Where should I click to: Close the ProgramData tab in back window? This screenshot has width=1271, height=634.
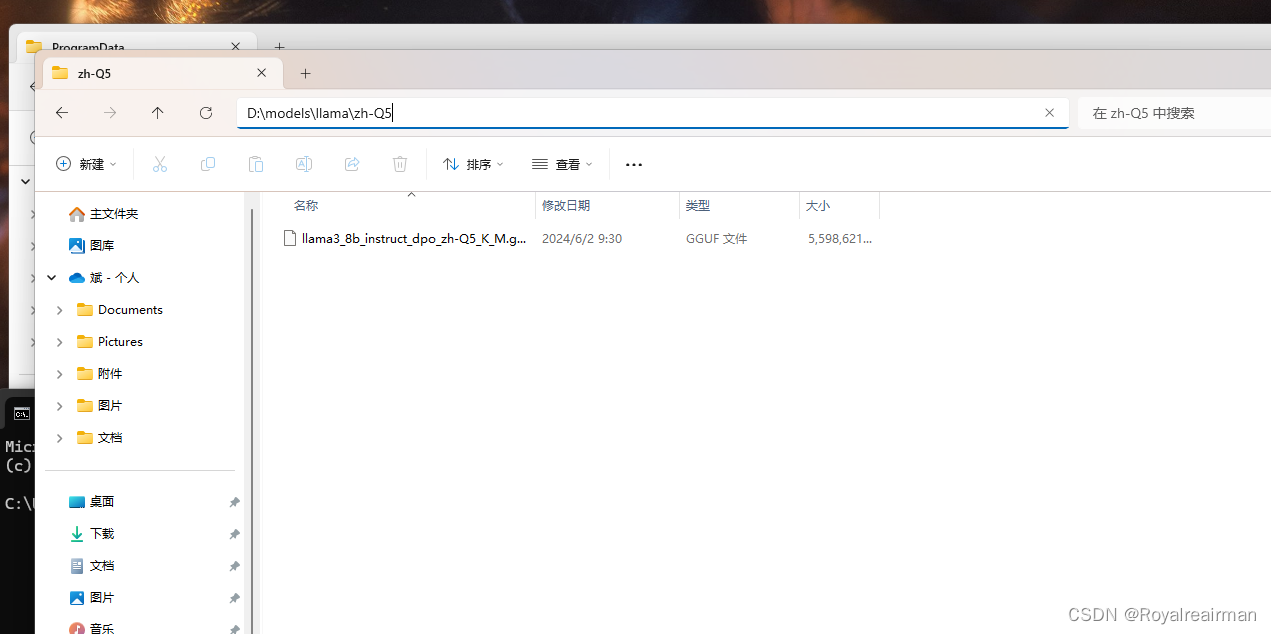click(x=235, y=46)
